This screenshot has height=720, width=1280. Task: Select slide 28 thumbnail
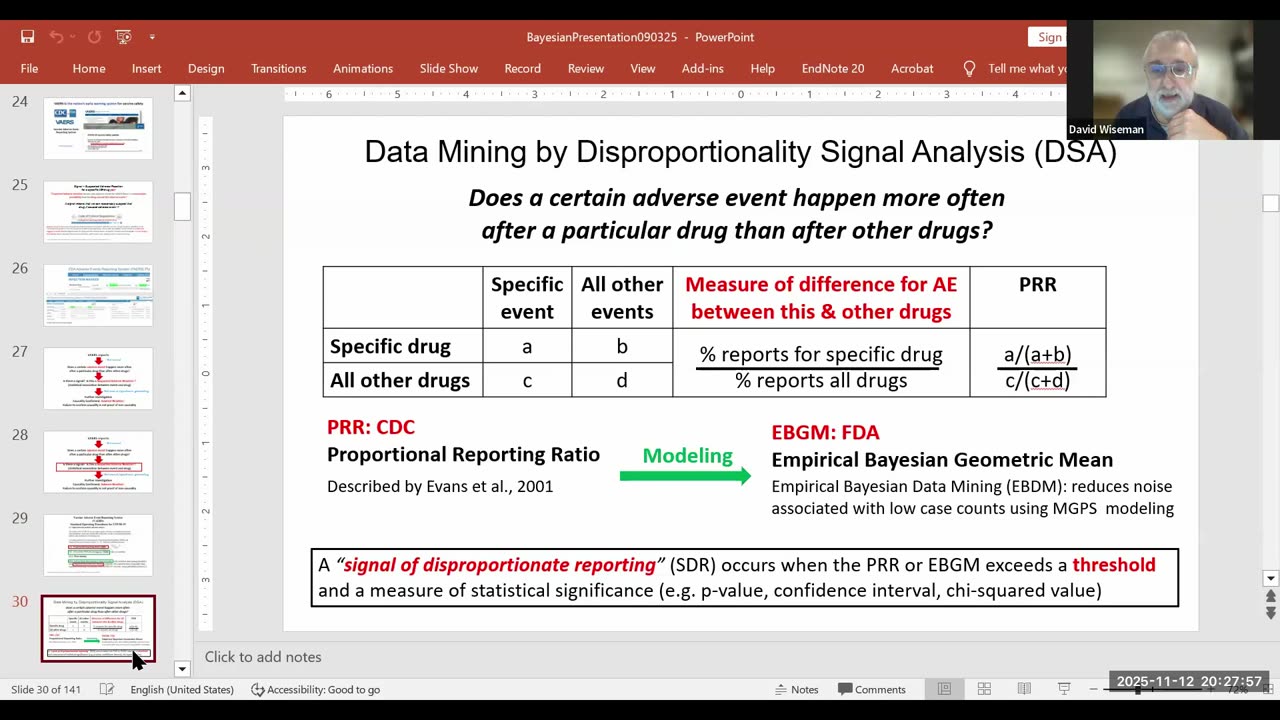pos(98,461)
